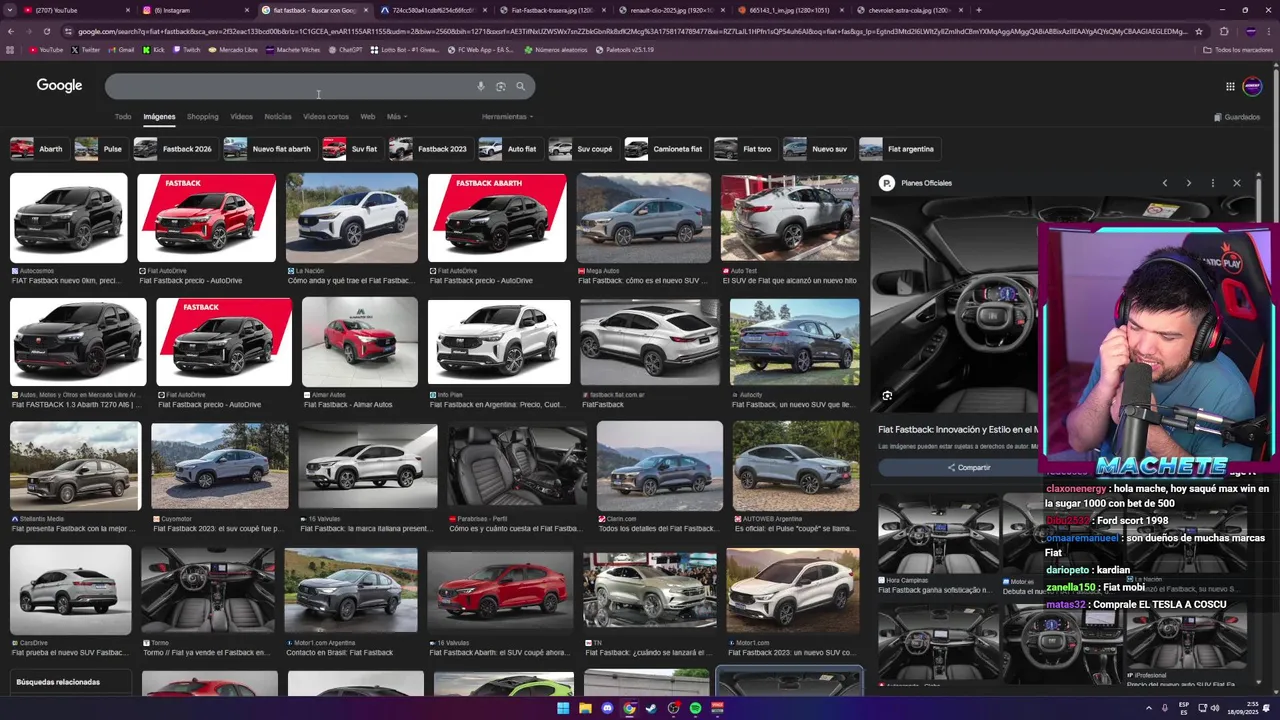
Task: Select the Web search tab
Action: coord(368,117)
